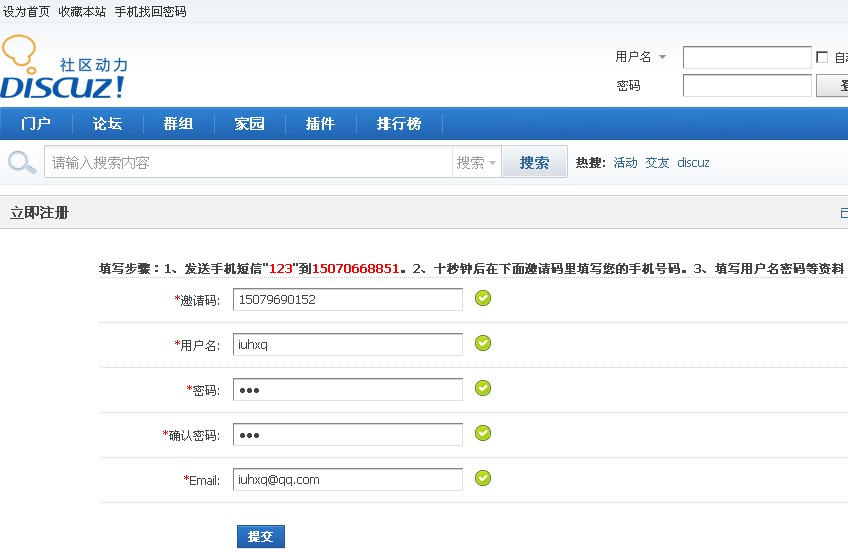This screenshot has width=848, height=552.
Task: Click the blue 搜索 button
Action: 534,162
